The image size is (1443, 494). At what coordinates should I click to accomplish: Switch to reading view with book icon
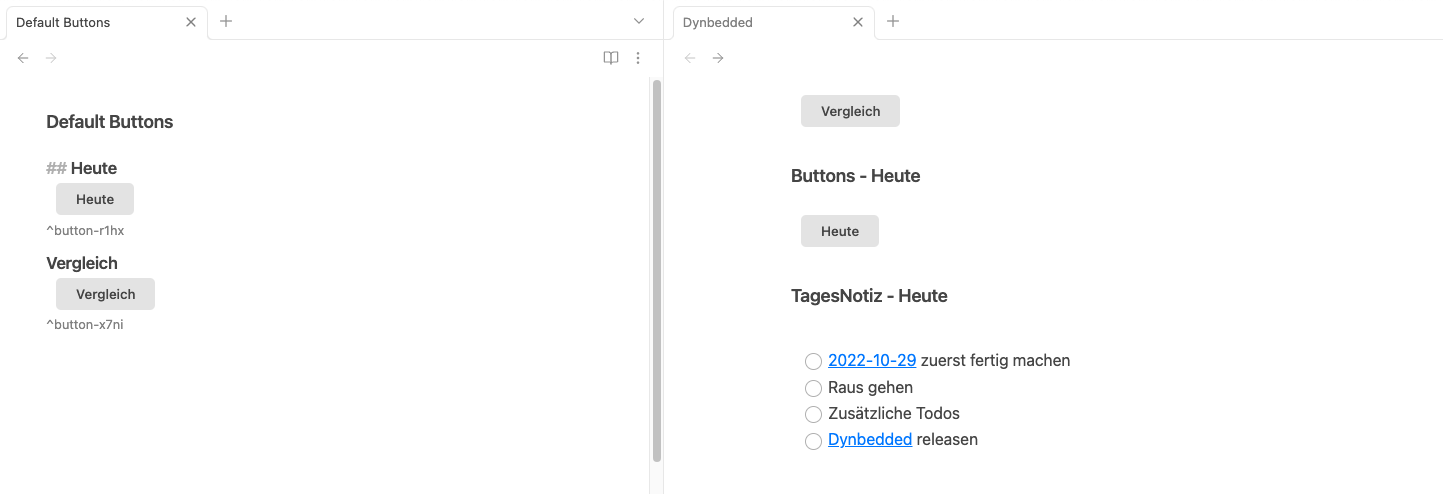[x=611, y=58]
